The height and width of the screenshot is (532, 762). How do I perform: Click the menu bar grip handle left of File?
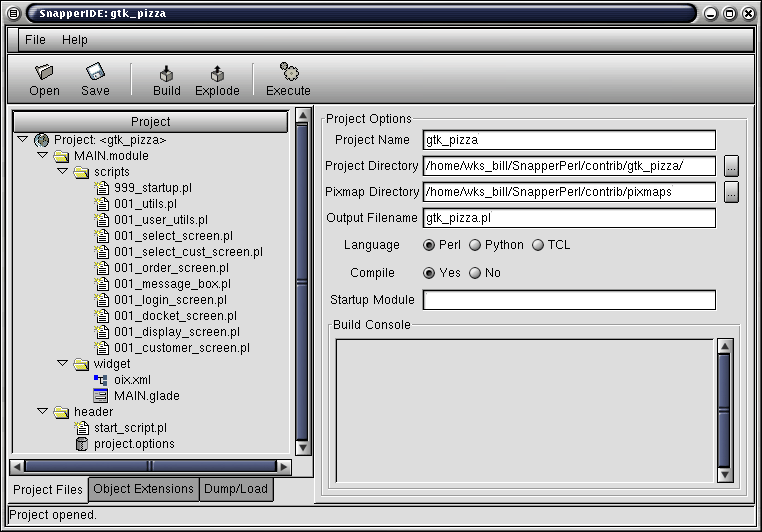click(x=14, y=40)
